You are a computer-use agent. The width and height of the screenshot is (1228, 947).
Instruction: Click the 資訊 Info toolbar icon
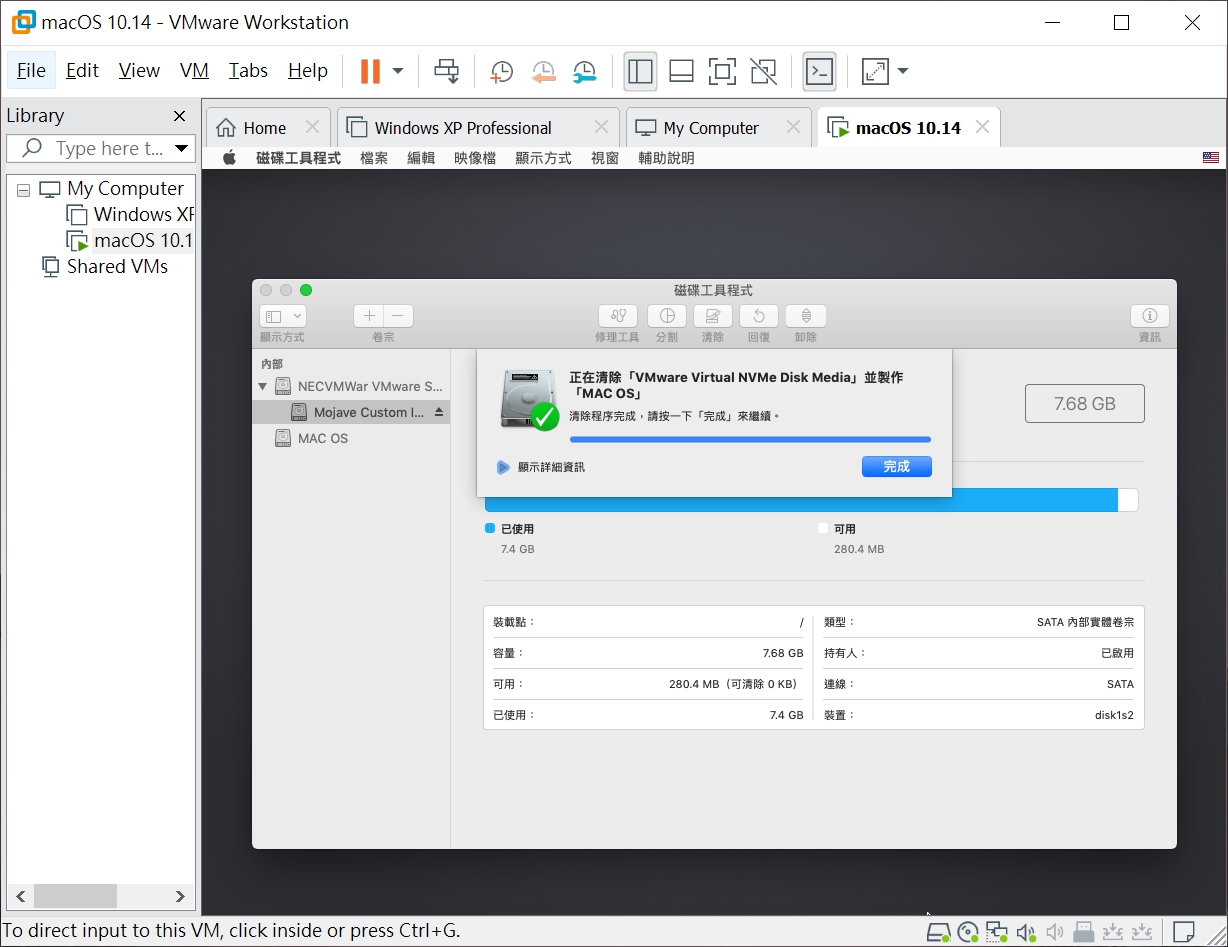click(x=1150, y=316)
